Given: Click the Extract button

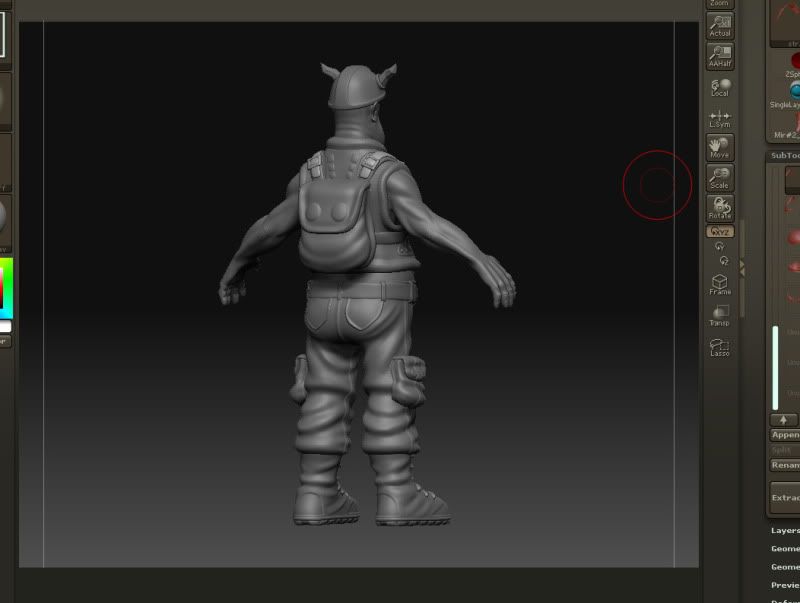Looking at the screenshot, I should (x=785, y=497).
